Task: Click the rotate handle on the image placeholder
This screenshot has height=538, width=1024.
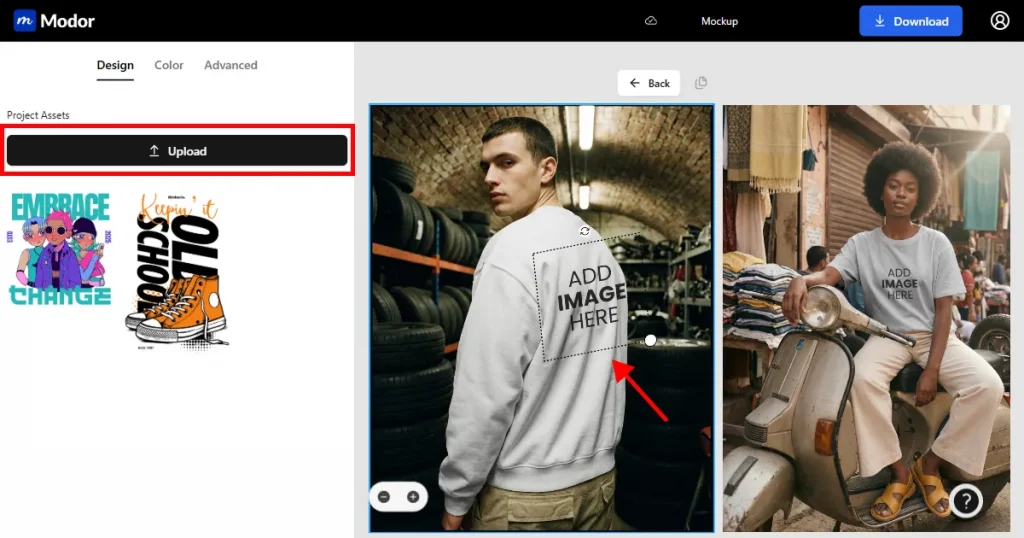Action: pos(584,231)
